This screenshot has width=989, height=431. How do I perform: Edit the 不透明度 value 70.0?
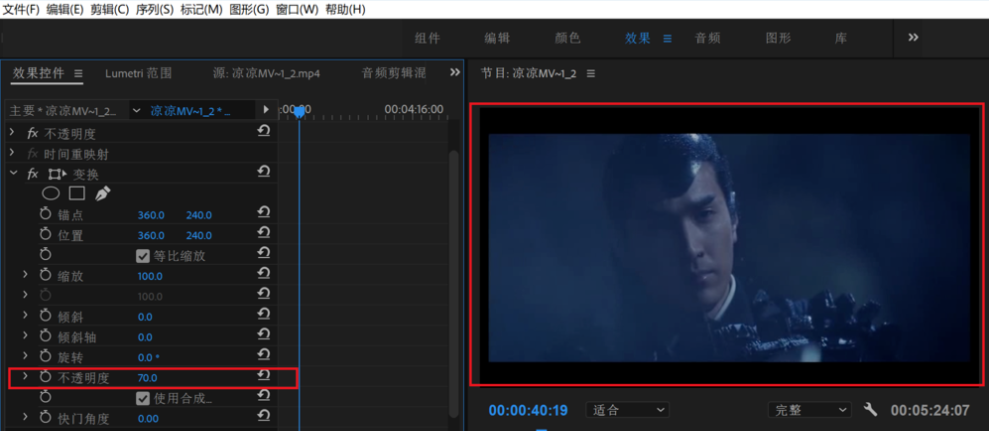pos(148,378)
